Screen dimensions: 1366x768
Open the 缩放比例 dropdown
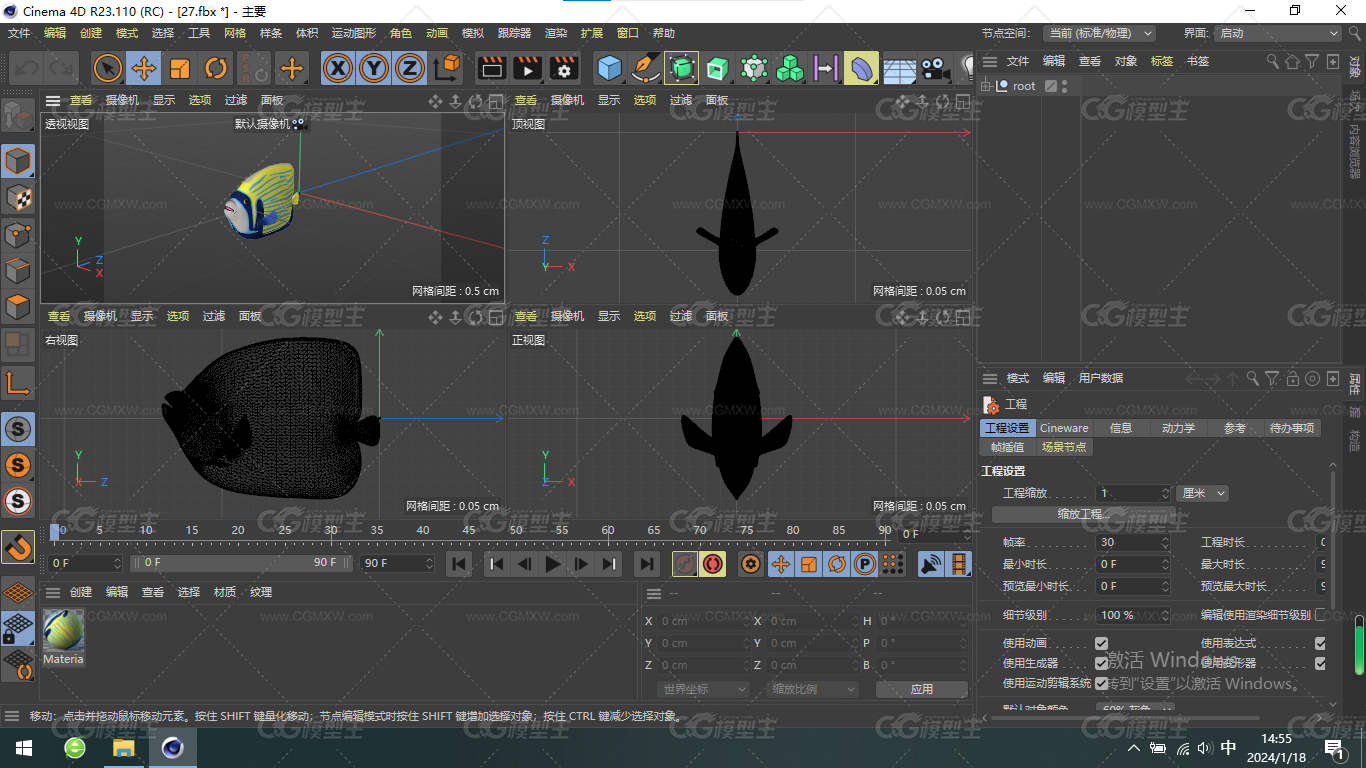click(813, 689)
